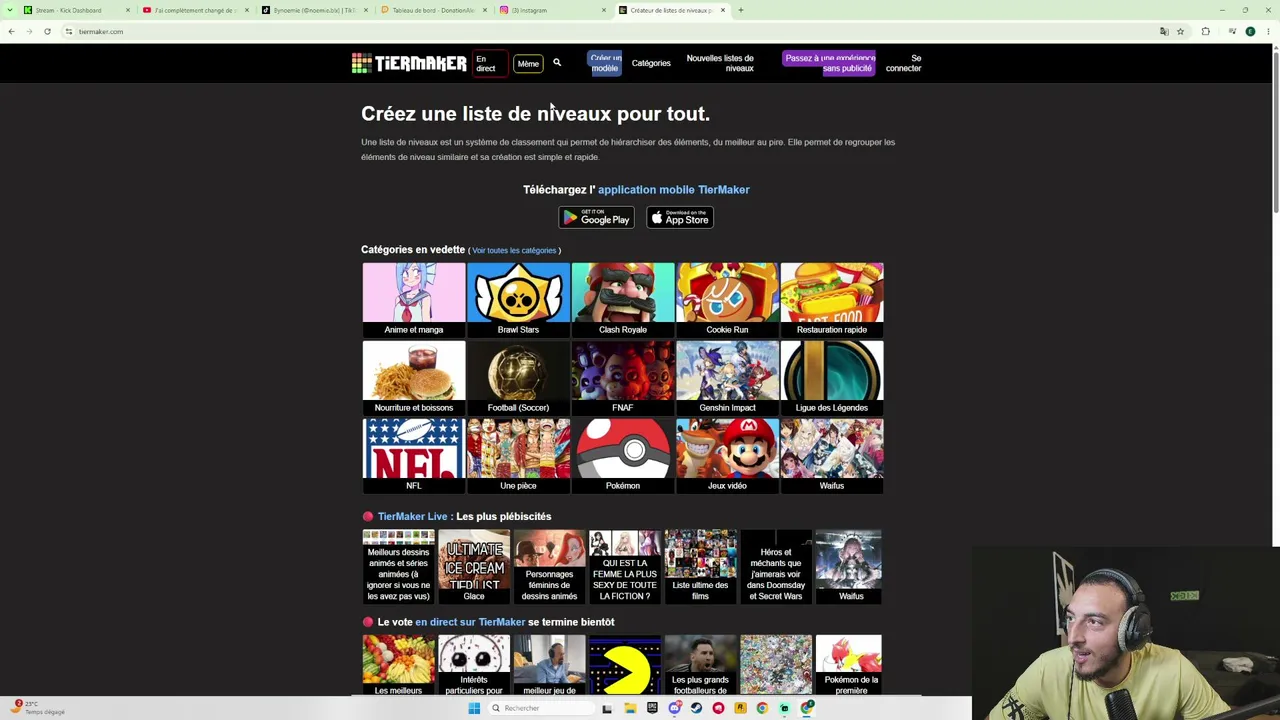Click the Task View icon on the taskbar
This screenshot has height=720, width=1280.
607,708
